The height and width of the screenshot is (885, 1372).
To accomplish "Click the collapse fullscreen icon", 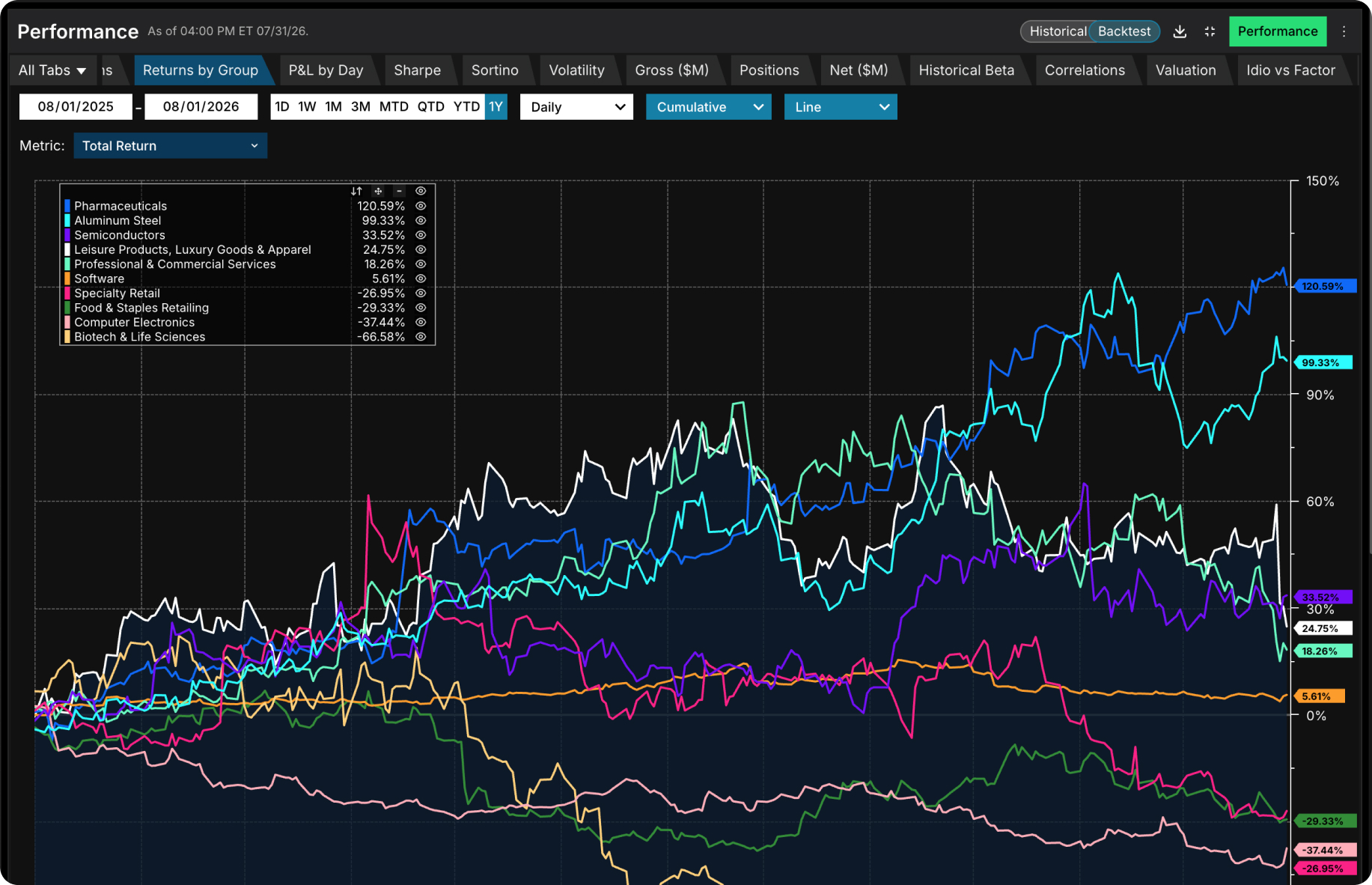I will click(1210, 31).
